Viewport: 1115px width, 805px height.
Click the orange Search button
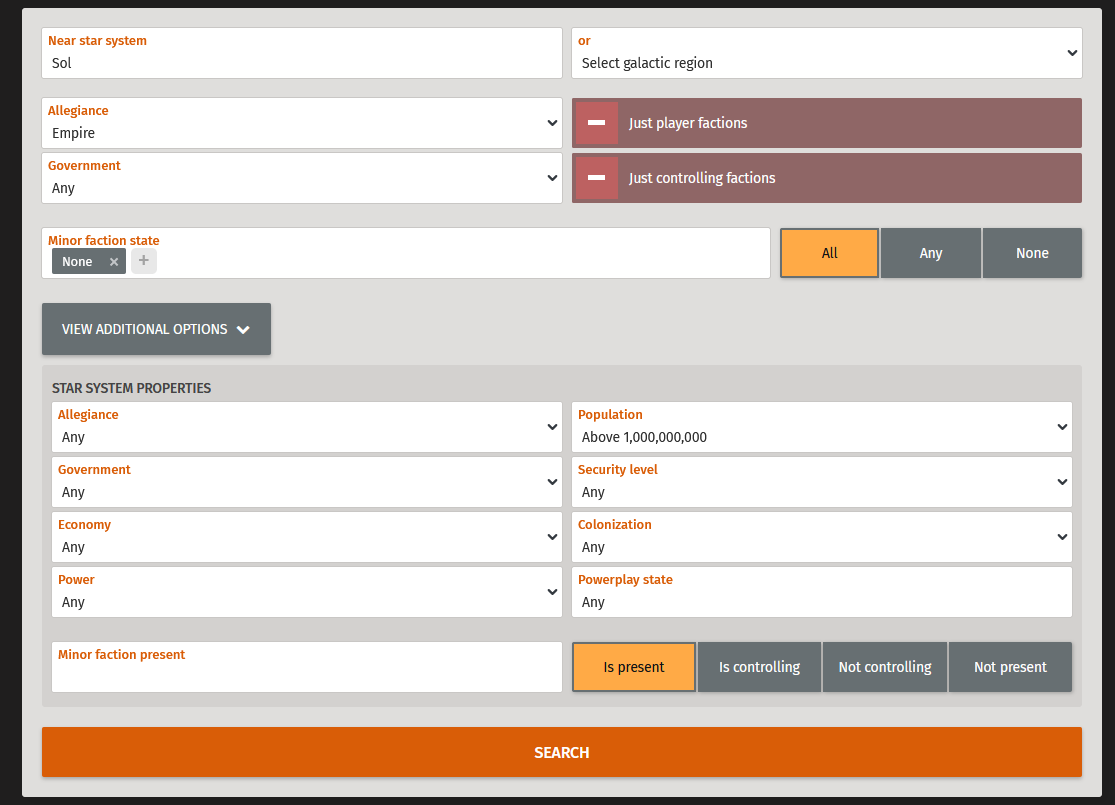(x=562, y=752)
